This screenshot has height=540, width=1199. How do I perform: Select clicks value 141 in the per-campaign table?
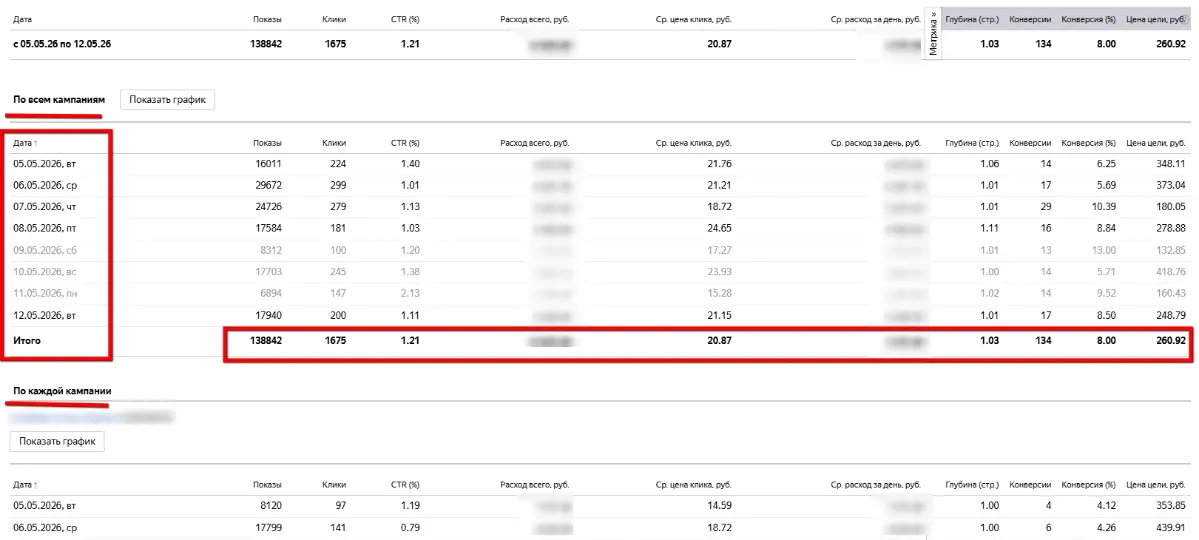click(x=338, y=528)
